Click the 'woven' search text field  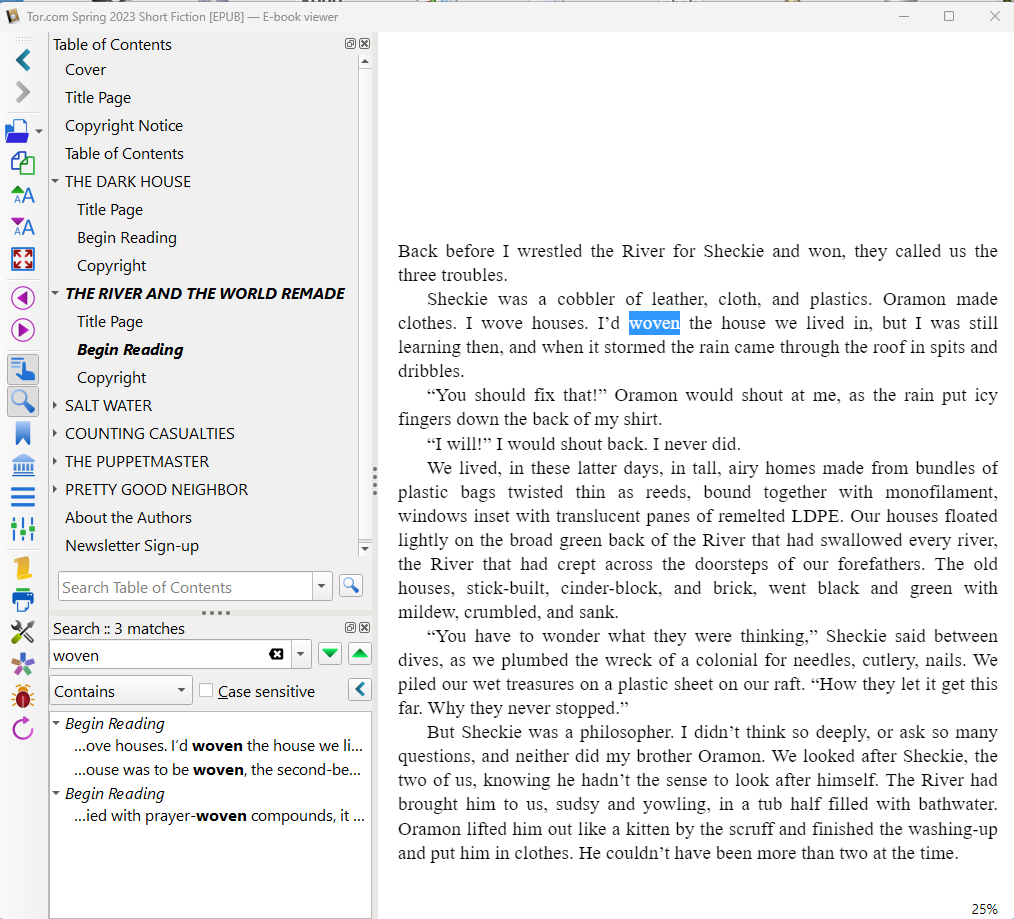point(160,655)
